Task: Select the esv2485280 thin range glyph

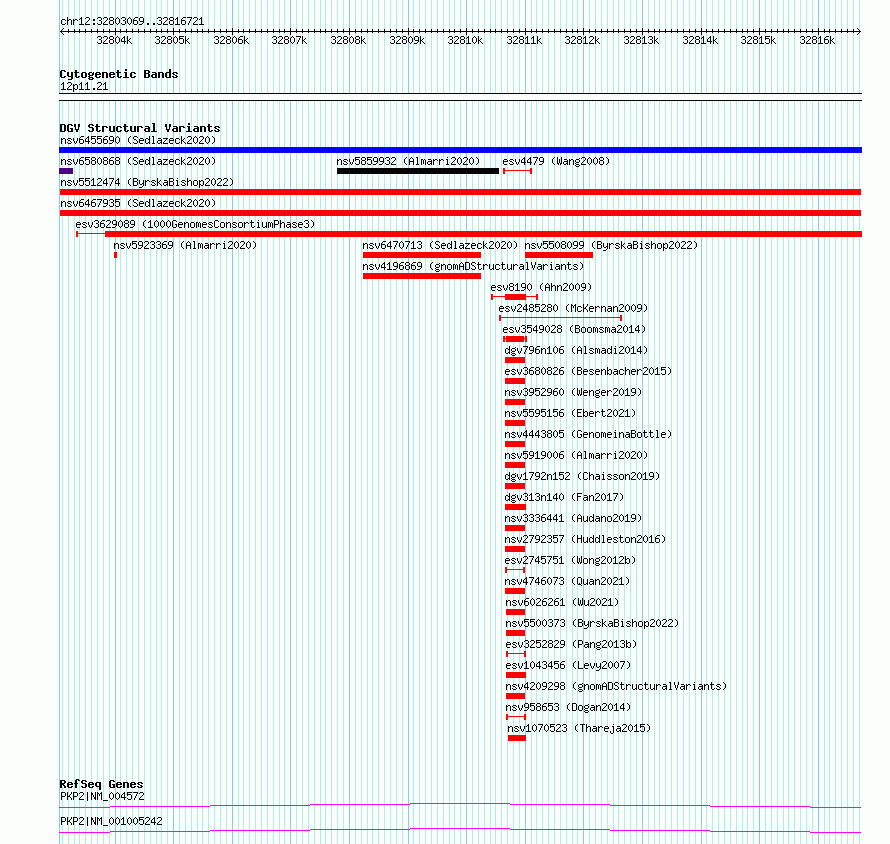Action: click(x=560, y=318)
